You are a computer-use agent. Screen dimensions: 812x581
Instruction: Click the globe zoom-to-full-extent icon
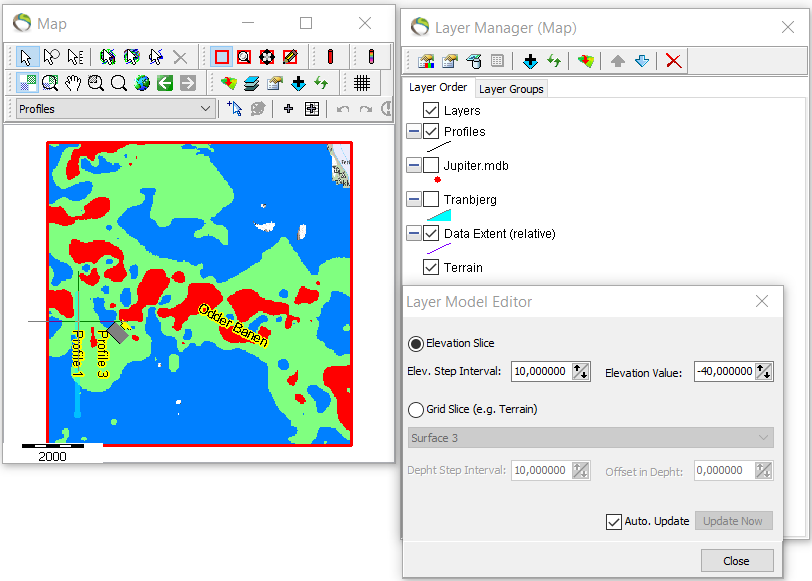142,83
